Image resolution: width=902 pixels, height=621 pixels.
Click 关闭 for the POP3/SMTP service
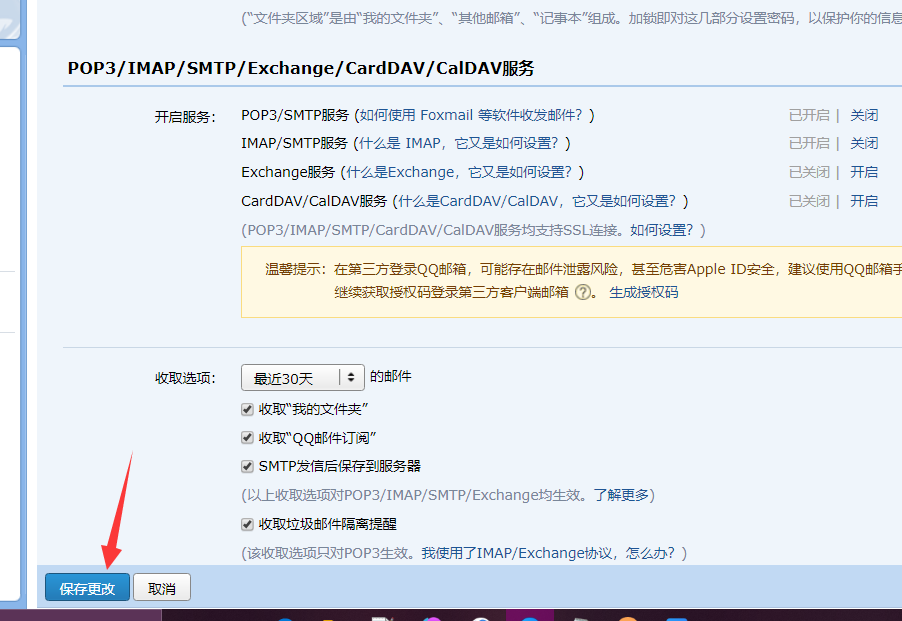point(864,115)
